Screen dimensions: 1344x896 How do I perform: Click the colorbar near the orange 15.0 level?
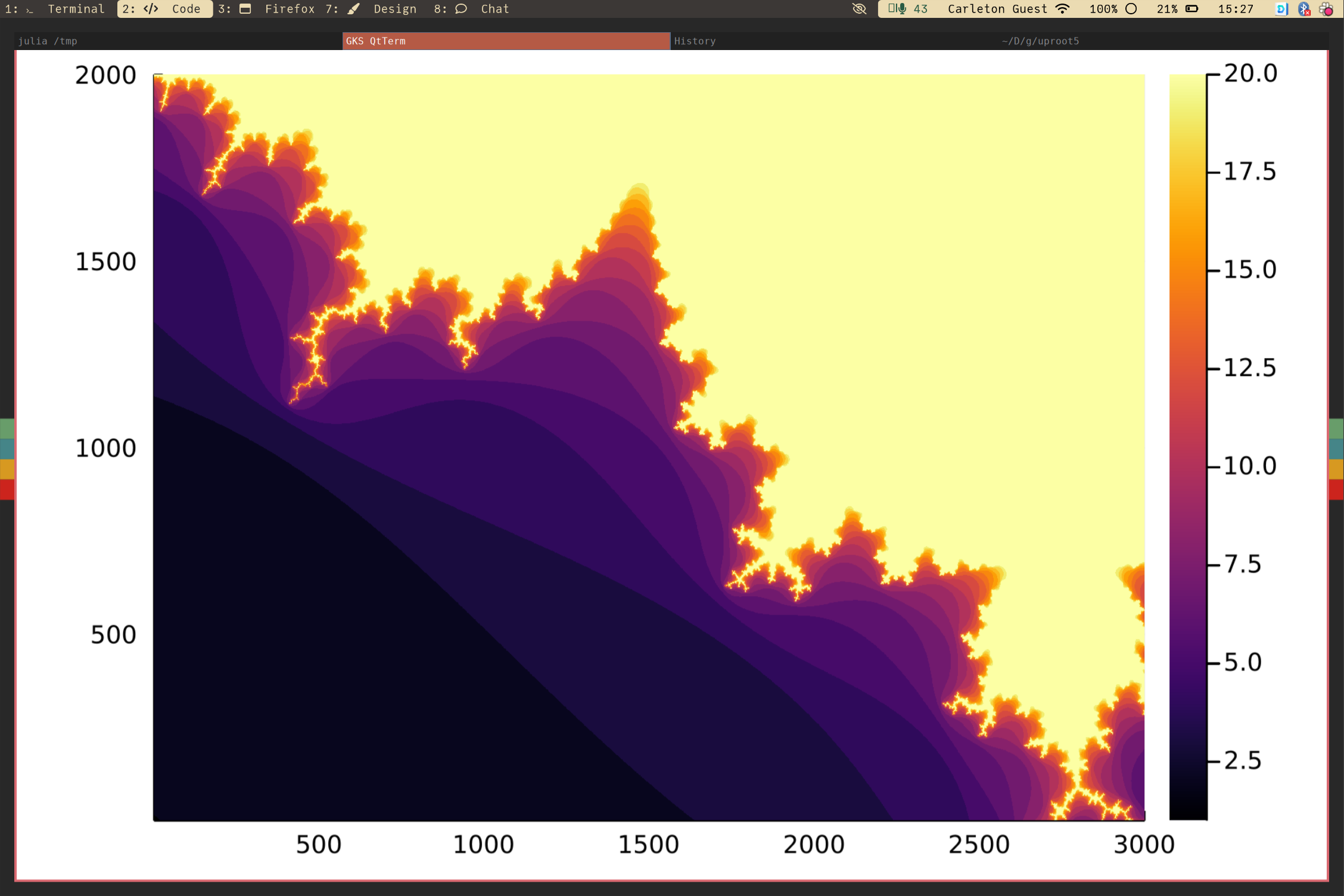point(1188,270)
